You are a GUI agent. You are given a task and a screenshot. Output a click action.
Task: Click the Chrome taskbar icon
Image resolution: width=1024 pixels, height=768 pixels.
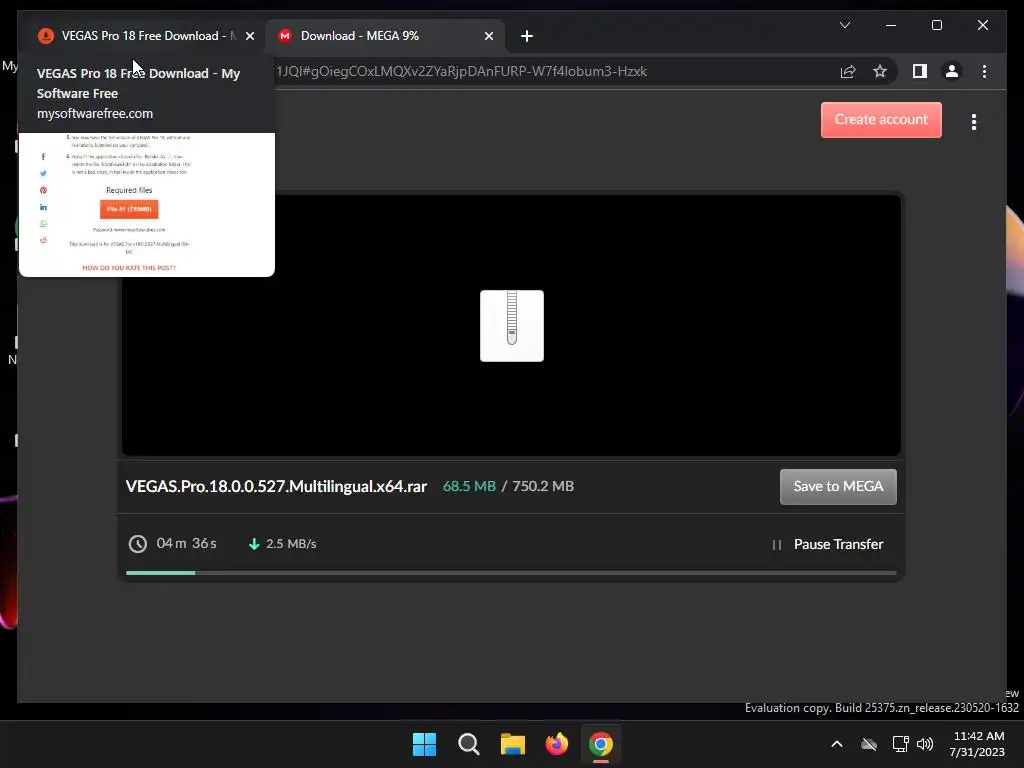601,744
